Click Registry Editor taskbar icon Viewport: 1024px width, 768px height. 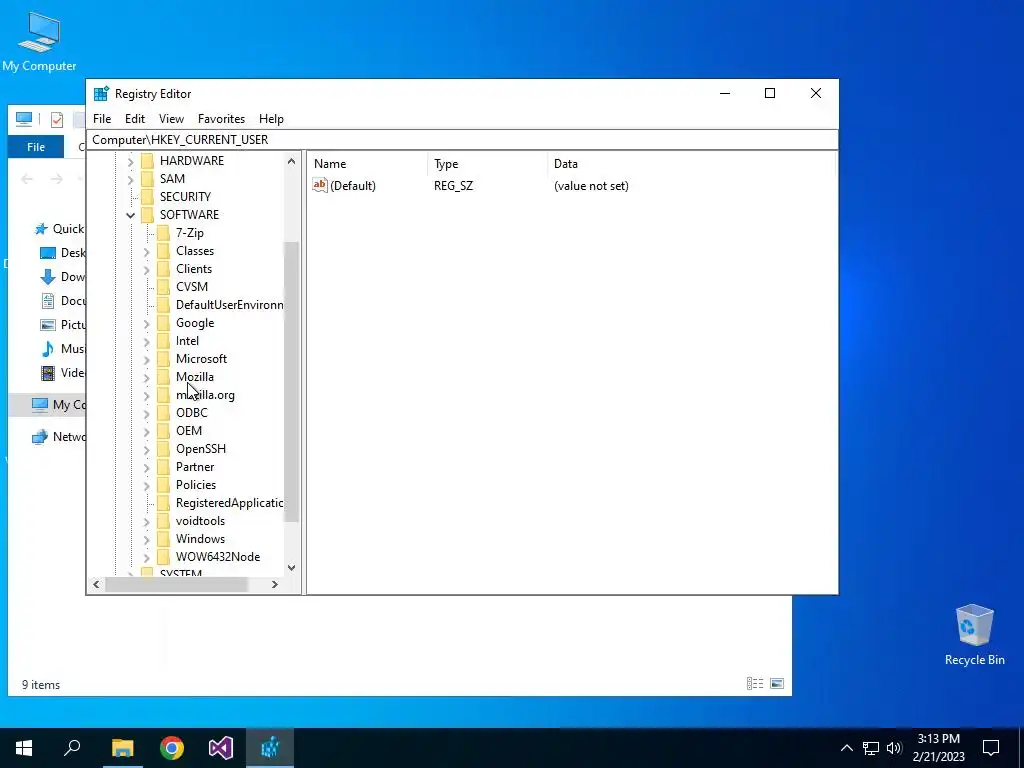pos(270,748)
